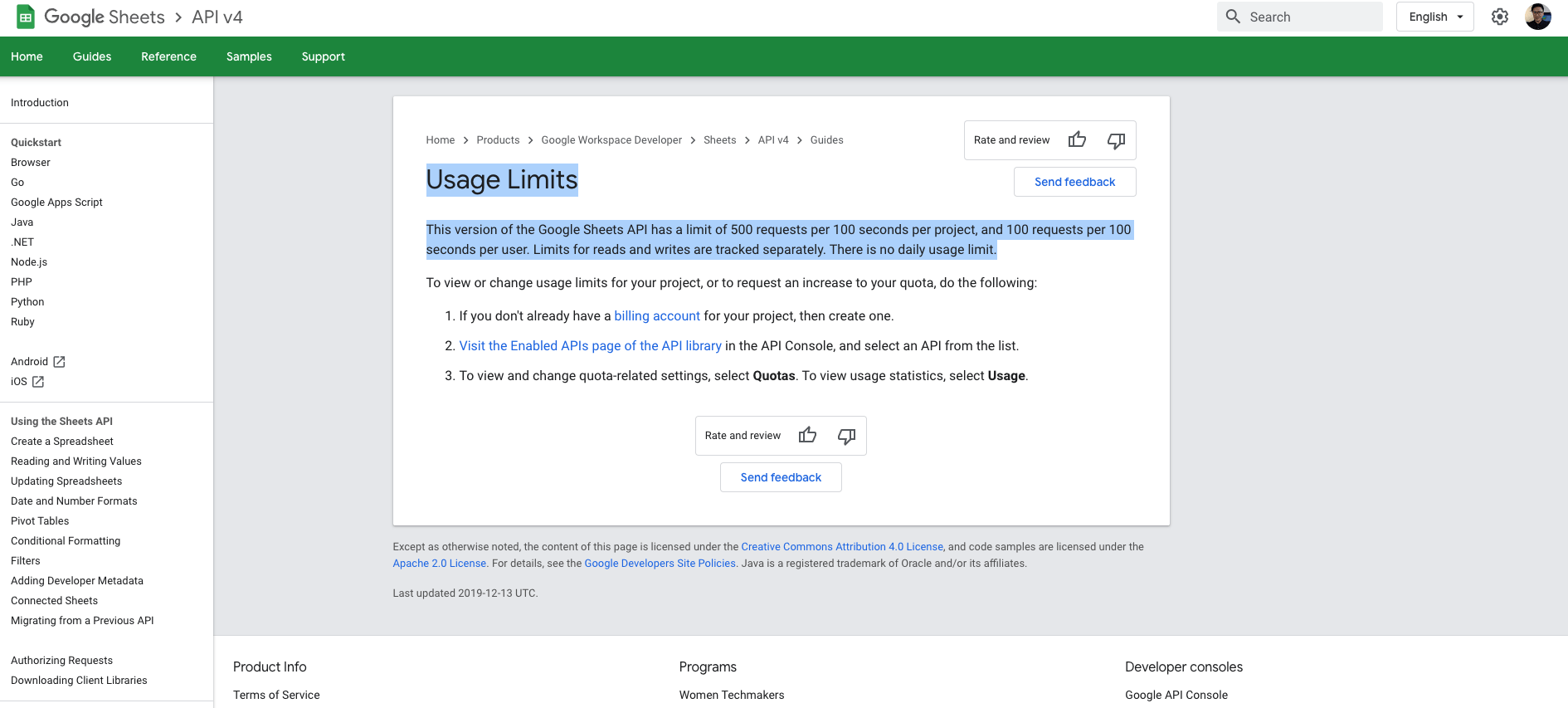Click thumbs down in top Rate and review
Image resolution: width=1568 pixels, height=708 pixels.
(x=1116, y=140)
